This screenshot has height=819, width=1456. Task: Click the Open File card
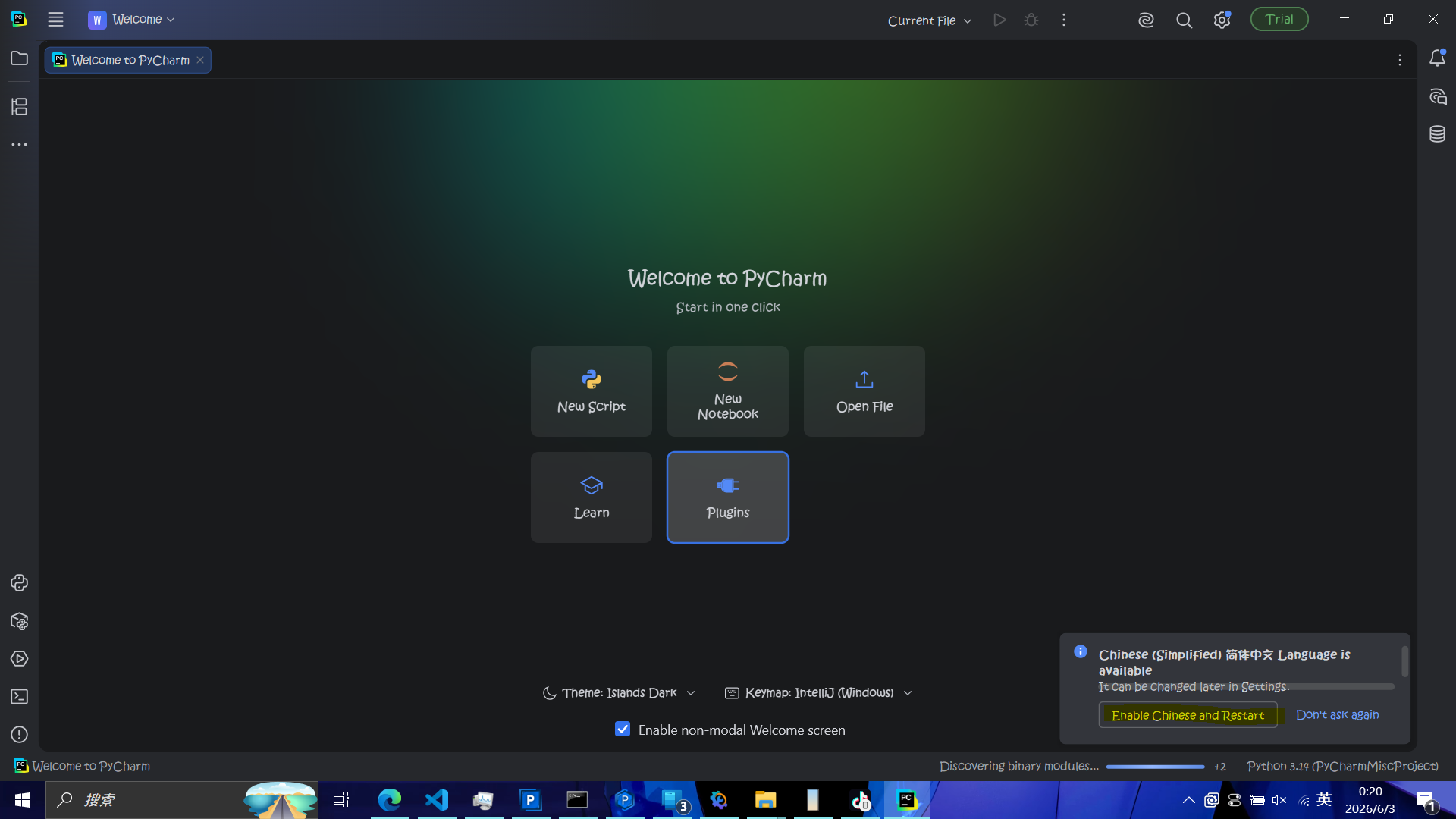(x=864, y=391)
